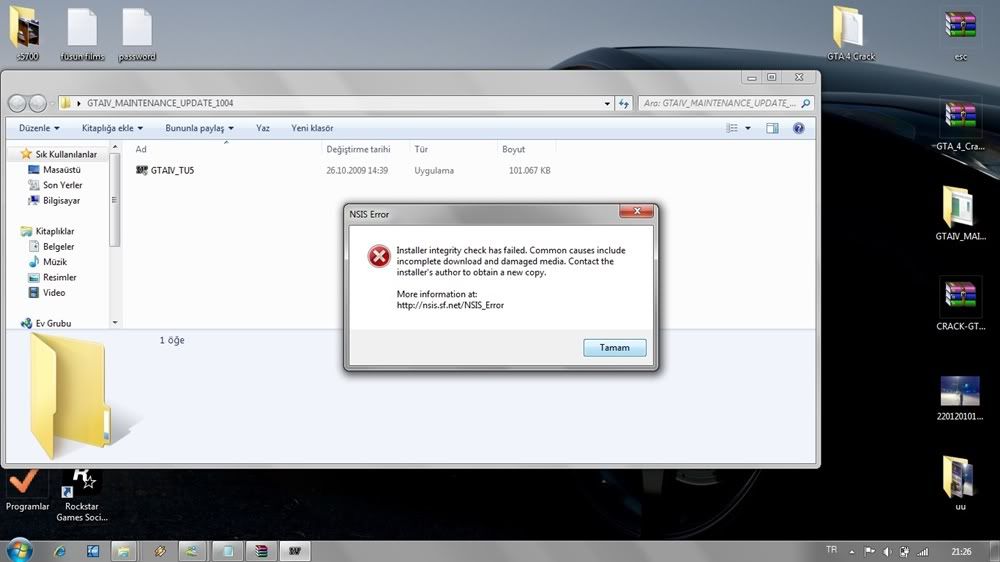Select Ev Grubu in navigation pane

pyautogui.click(x=46, y=323)
